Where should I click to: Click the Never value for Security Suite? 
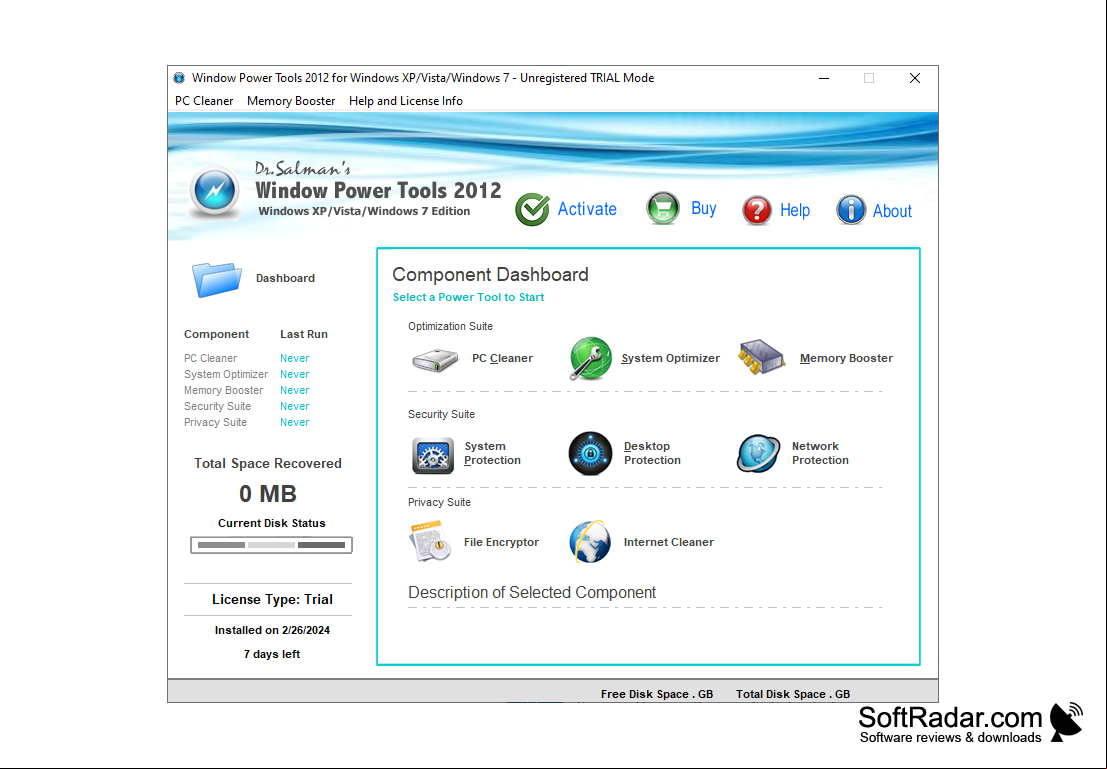[294, 407]
